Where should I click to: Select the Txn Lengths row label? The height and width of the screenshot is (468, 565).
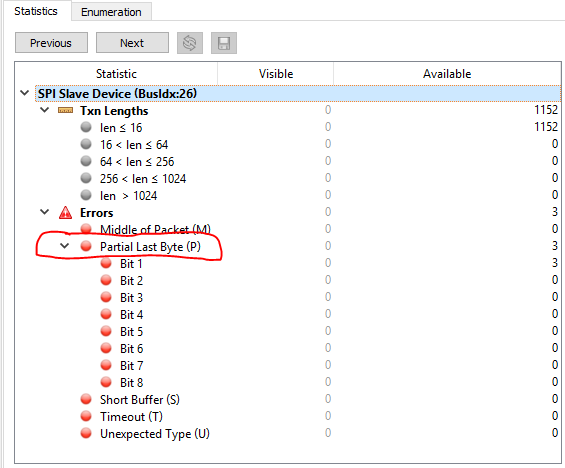coord(114,111)
